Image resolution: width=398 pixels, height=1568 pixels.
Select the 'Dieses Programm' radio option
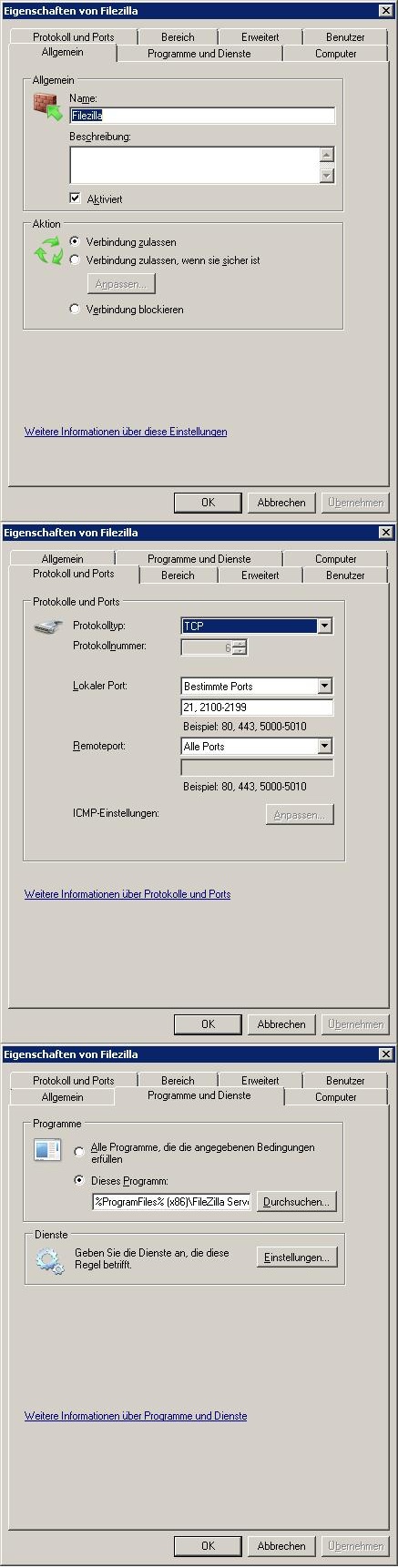click(80, 1180)
